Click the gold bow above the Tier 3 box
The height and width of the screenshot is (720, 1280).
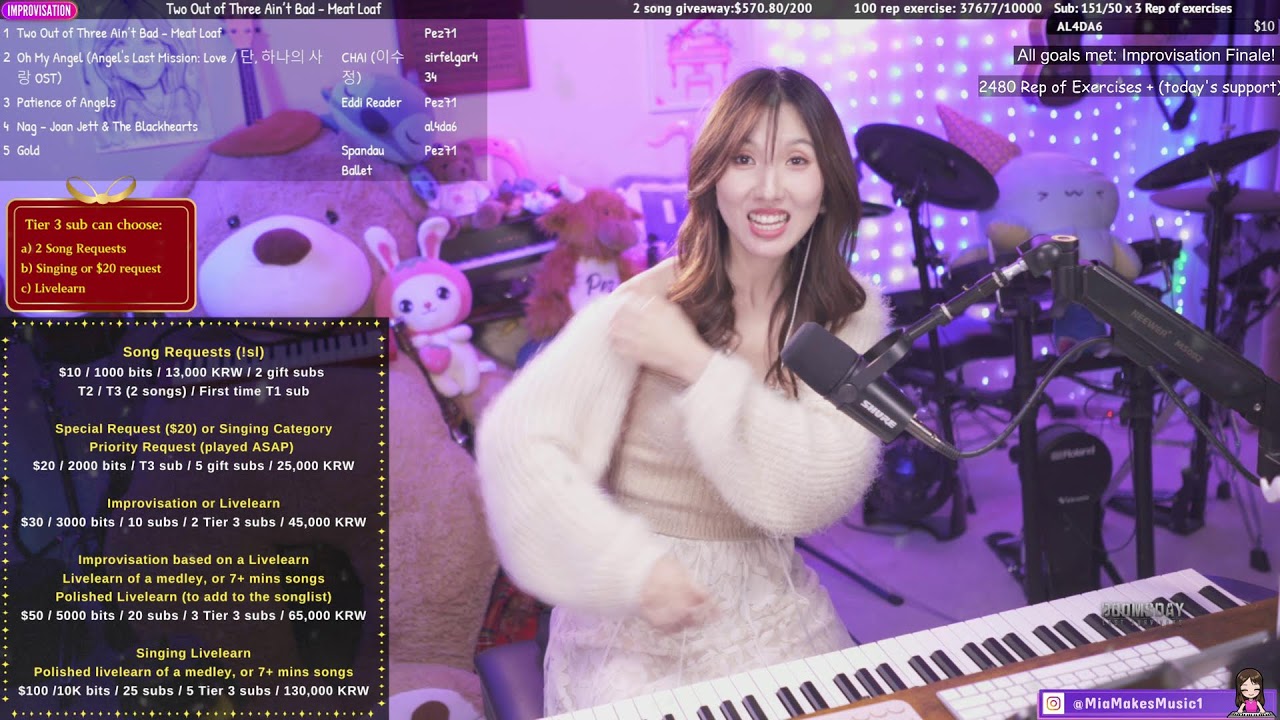[101, 188]
